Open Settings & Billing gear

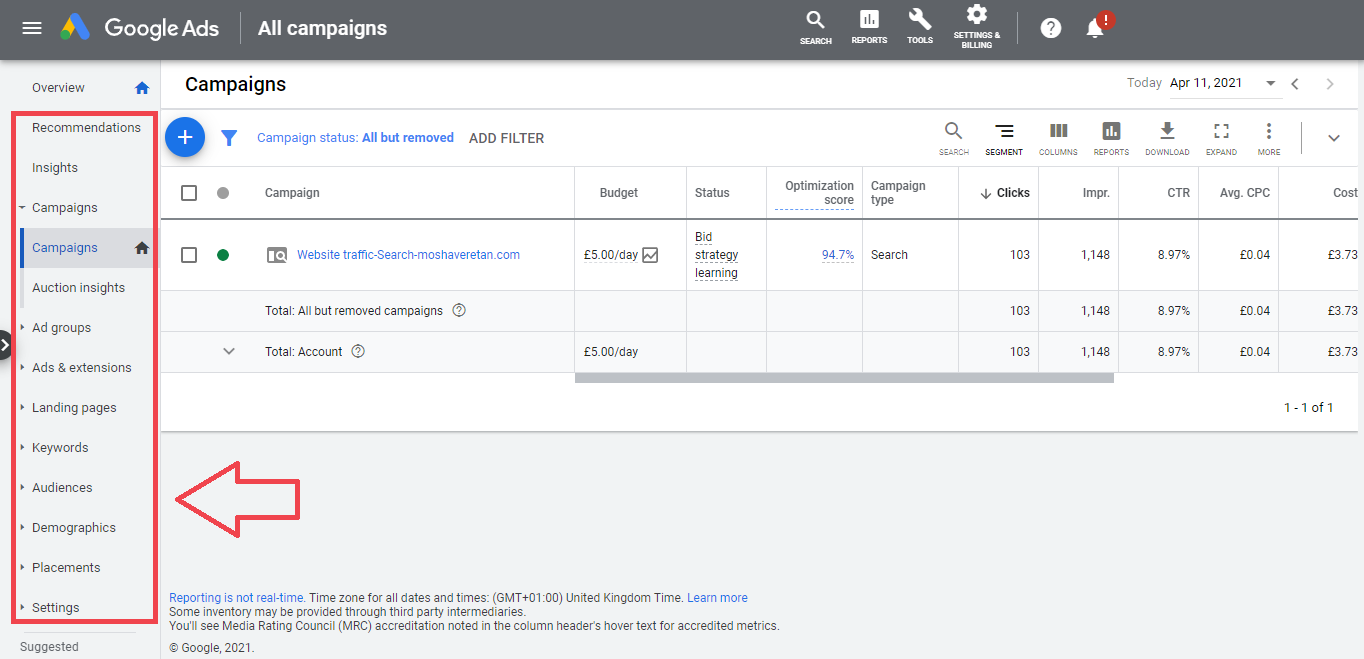click(x=977, y=27)
